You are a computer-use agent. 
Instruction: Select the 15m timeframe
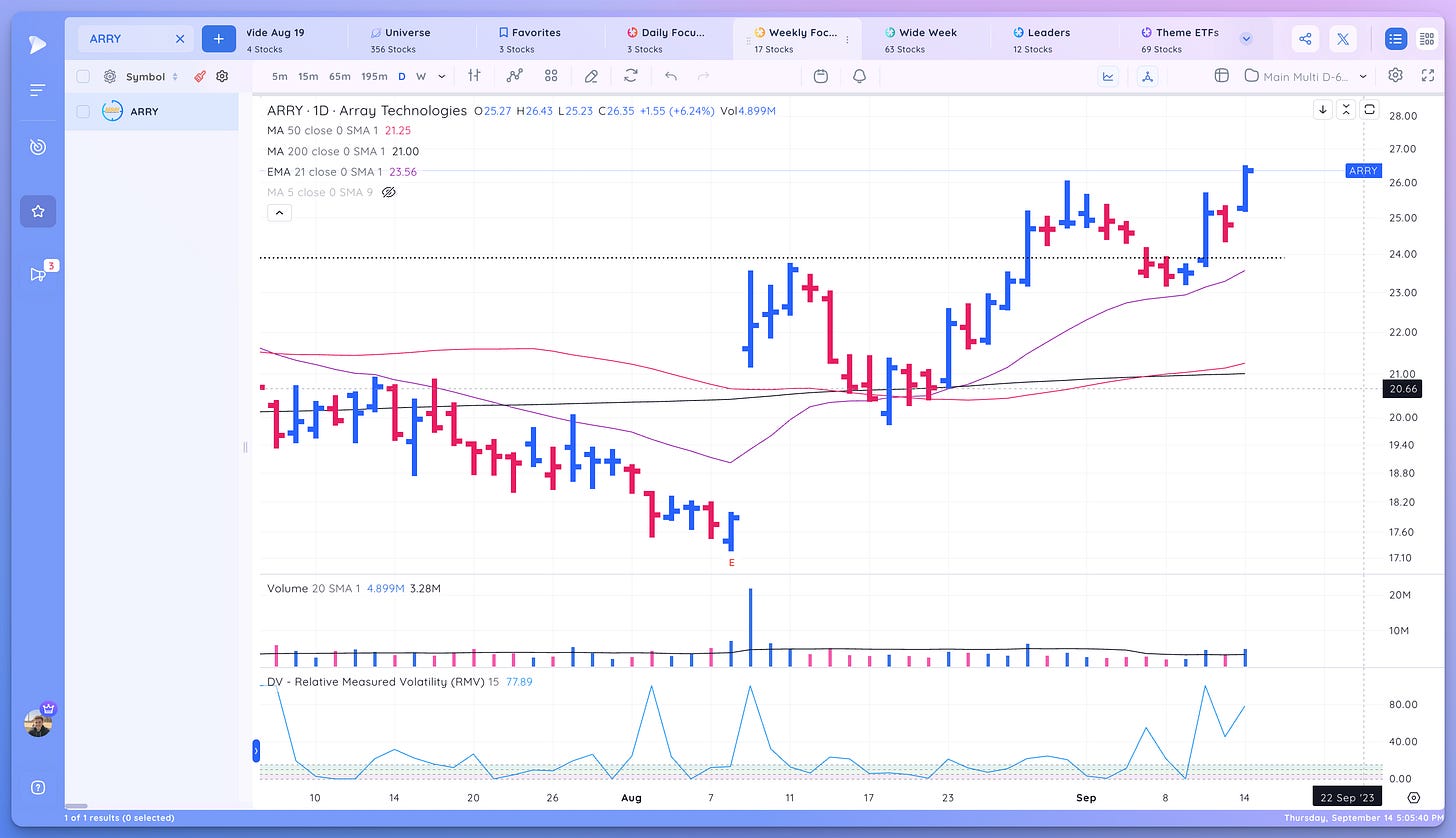[308, 76]
